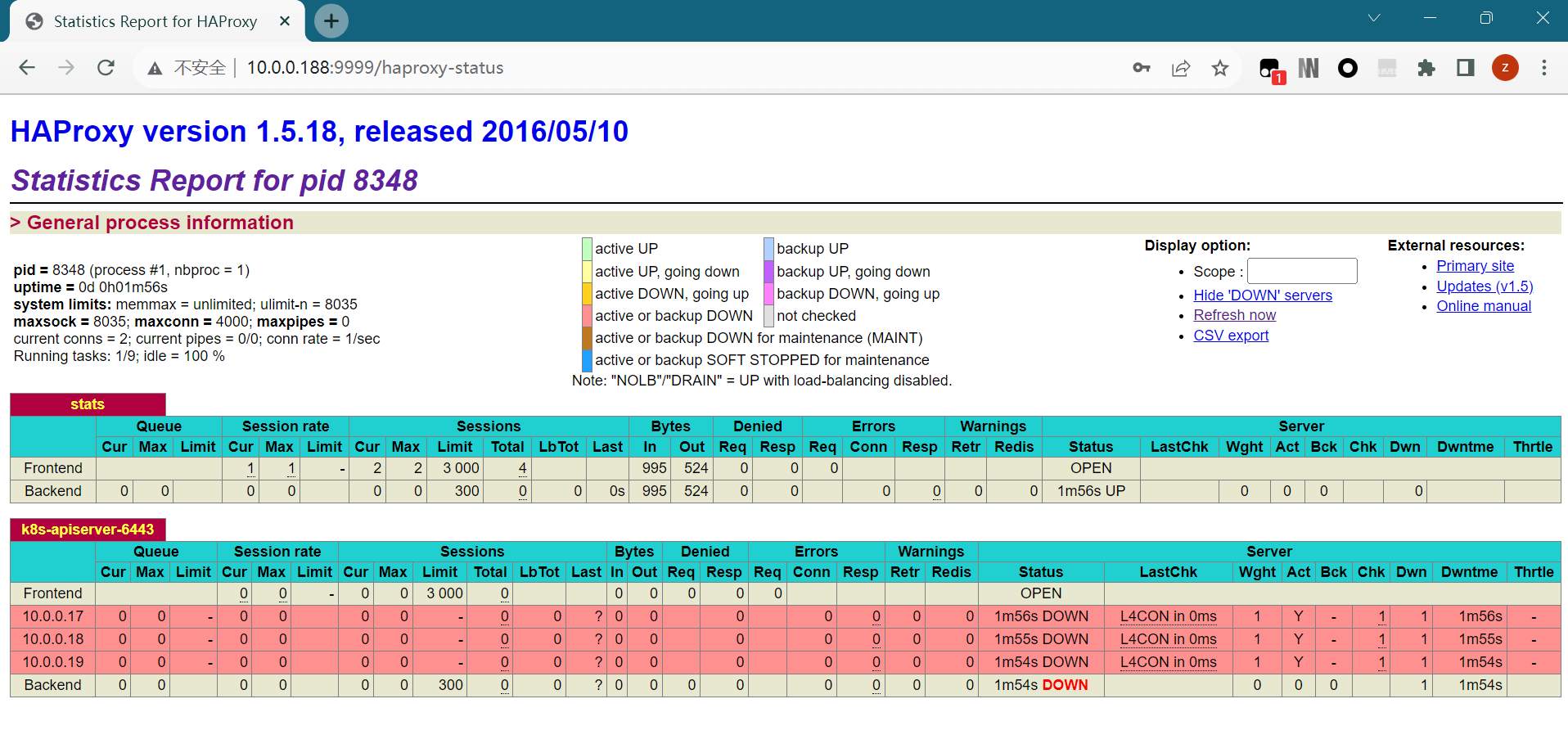Open the Extensions puzzle piece menu
The height and width of the screenshot is (744, 1568).
click(x=1426, y=68)
